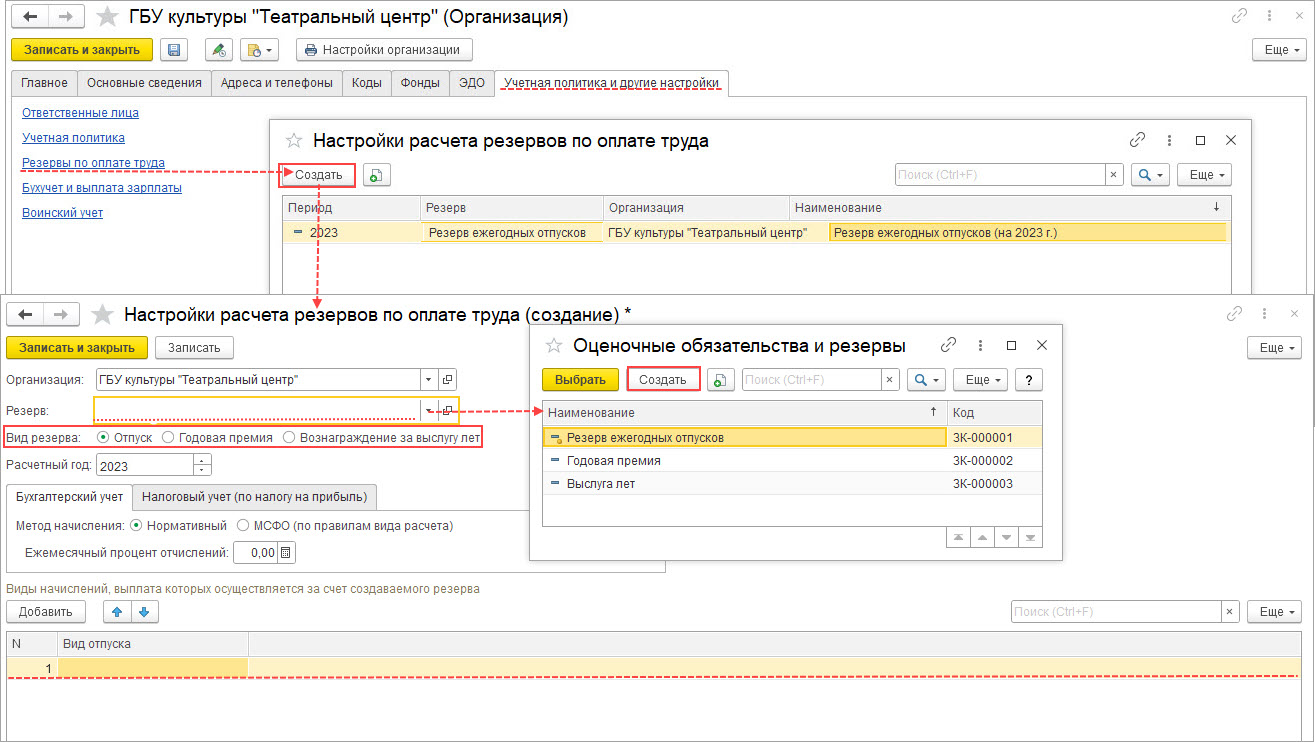
Task: Jump to list start with top arrow
Action: point(958,537)
